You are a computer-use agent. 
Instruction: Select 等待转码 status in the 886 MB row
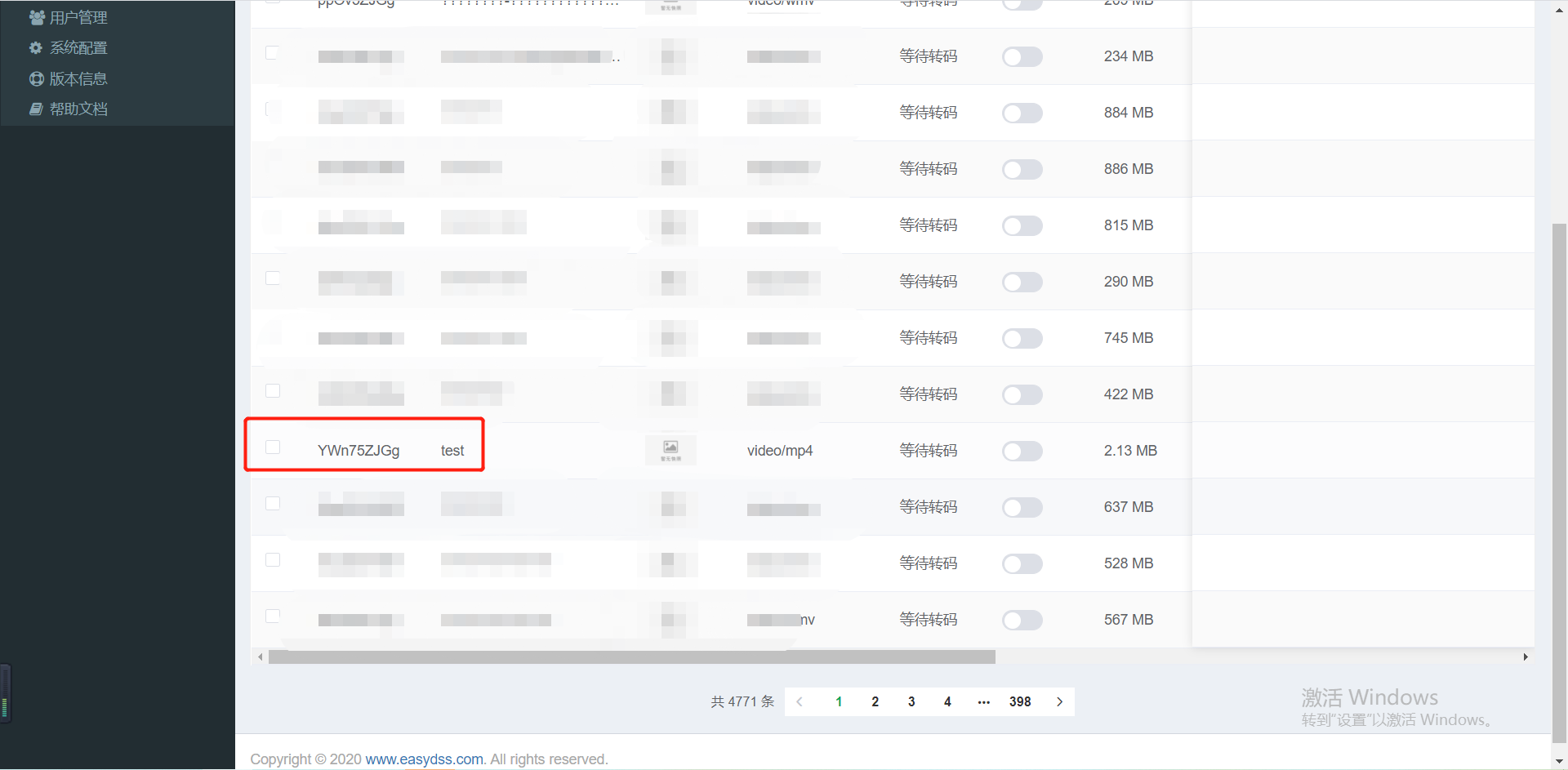[x=929, y=169]
